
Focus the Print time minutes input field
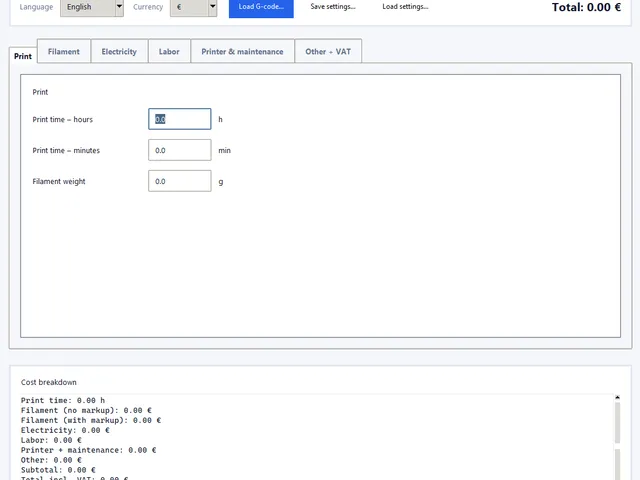pos(180,150)
